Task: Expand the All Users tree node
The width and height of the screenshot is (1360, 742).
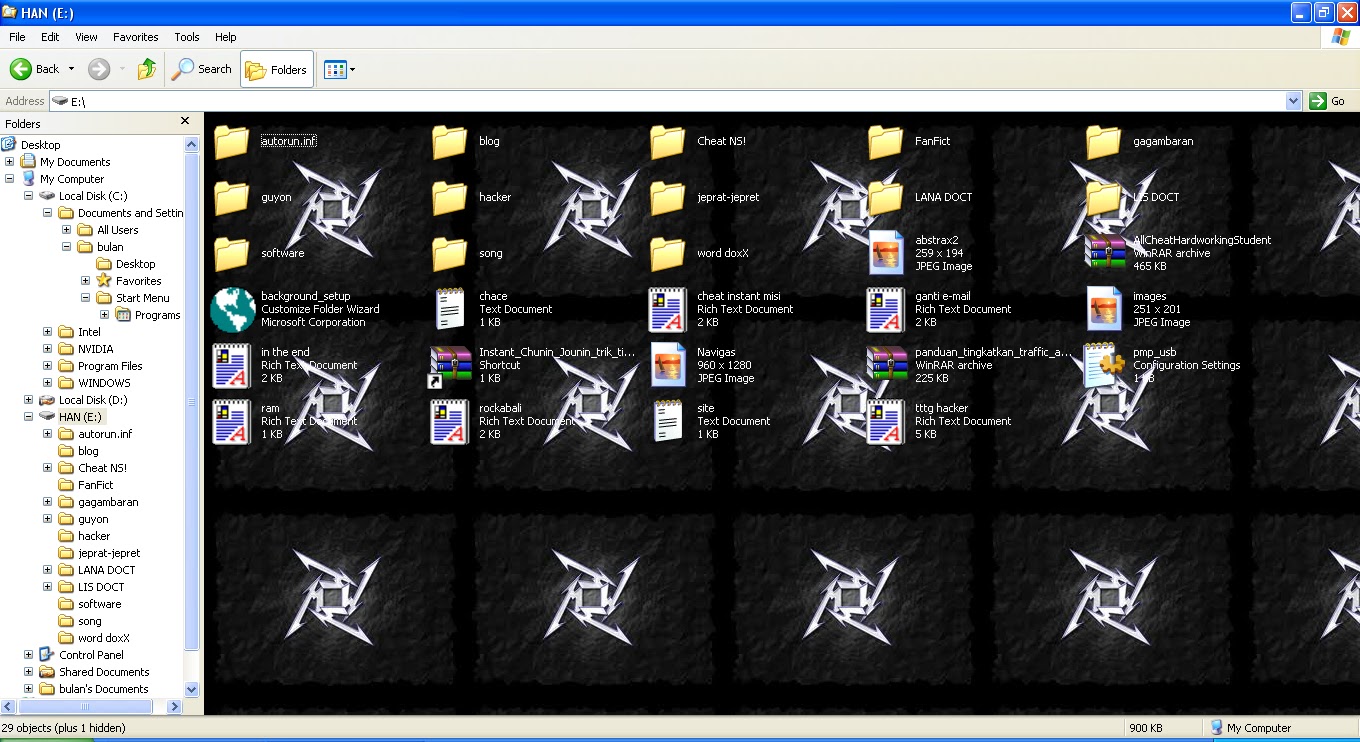Action: pos(67,230)
